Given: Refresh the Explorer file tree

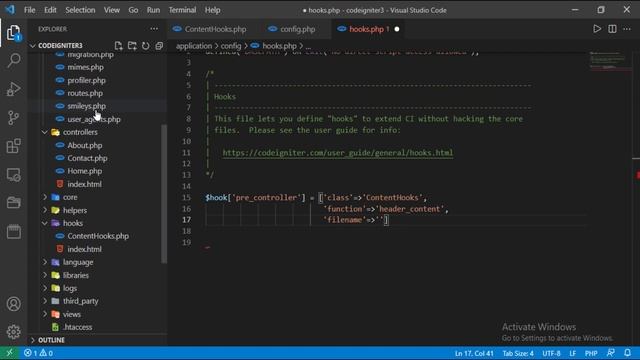Looking at the screenshot, I should pos(146,45).
